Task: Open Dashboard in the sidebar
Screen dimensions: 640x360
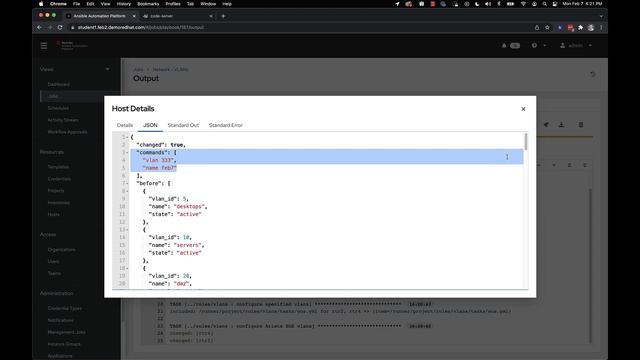Action: [x=58, y=84]
